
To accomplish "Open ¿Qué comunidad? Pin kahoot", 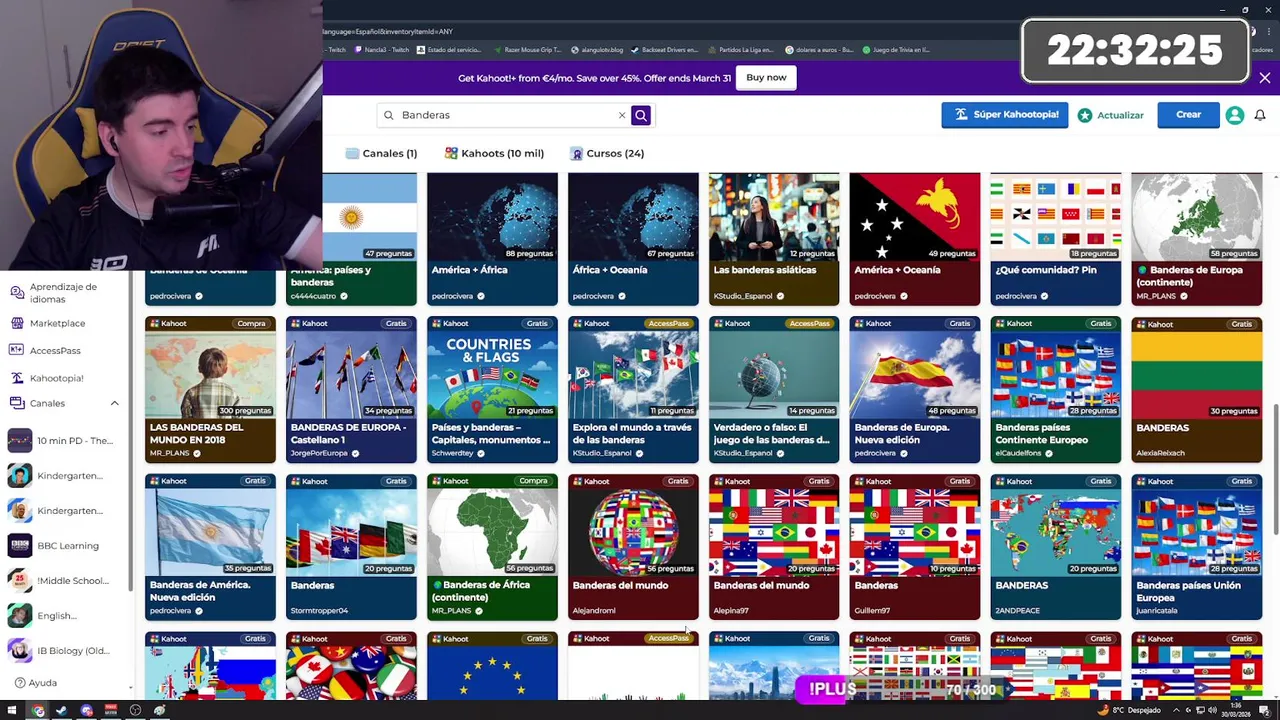I will pos(1056,240).
